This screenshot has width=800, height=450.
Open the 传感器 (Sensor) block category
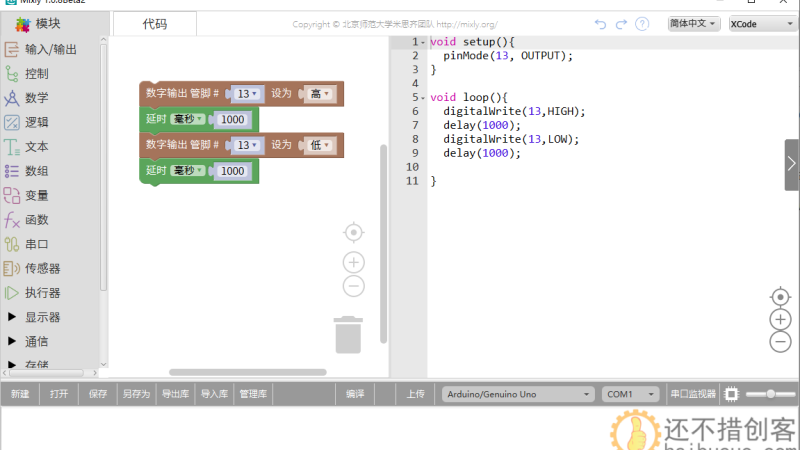[42, 268]
